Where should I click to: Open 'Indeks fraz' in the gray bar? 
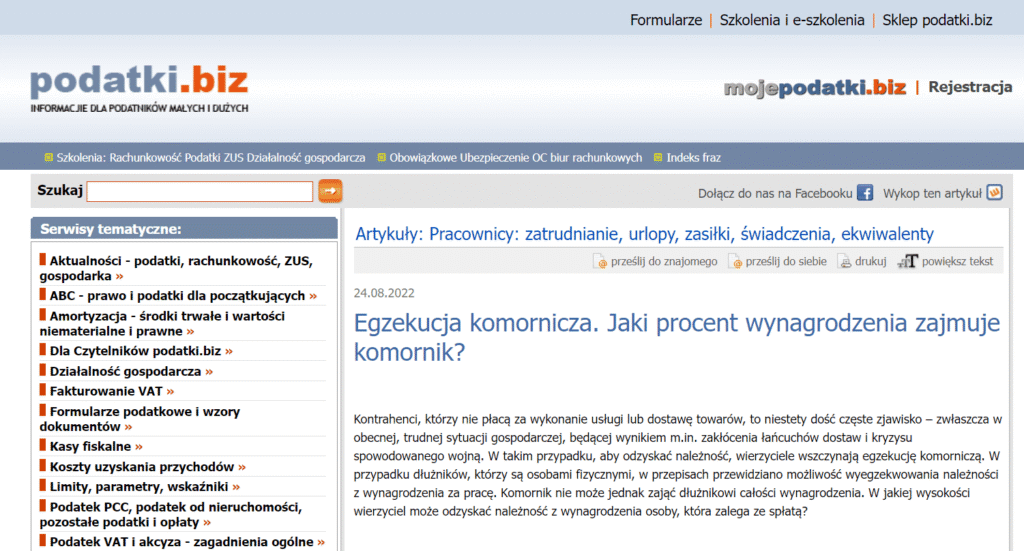click(x=693, y=157)
